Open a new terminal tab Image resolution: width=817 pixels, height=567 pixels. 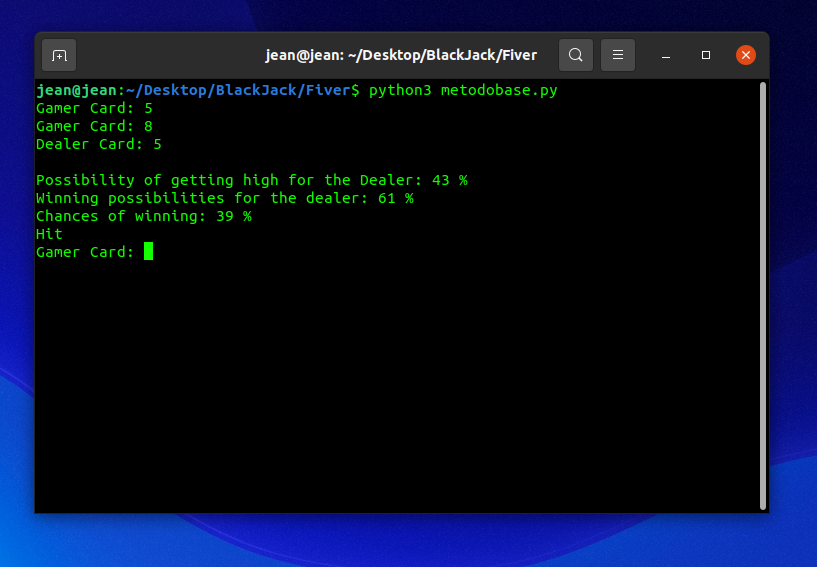point(59,55)
